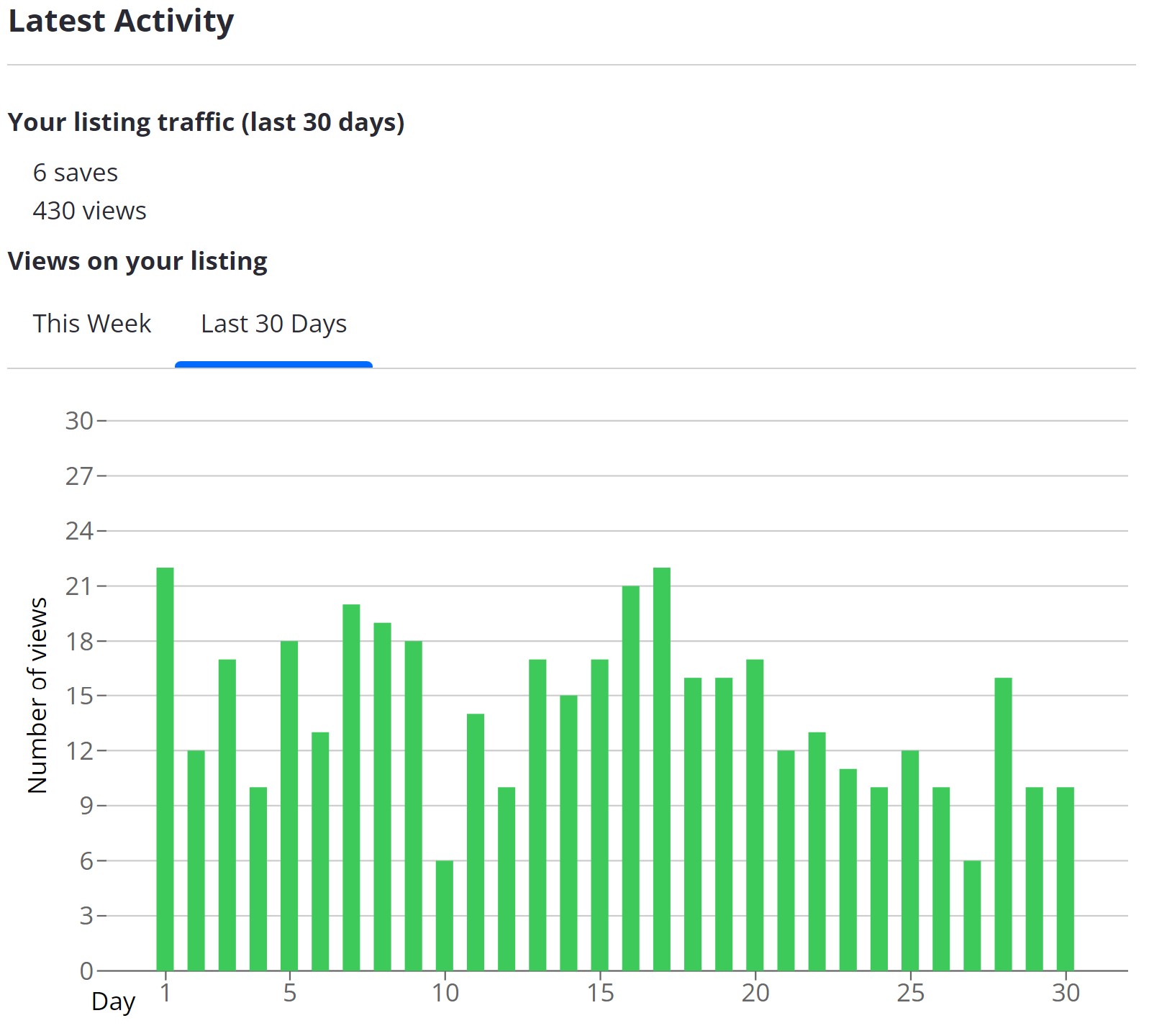Image resolution: width=1149 pixels, height=1036 pixels.
Task: Click the 6 saves text
Action: [x=76, y=173]
